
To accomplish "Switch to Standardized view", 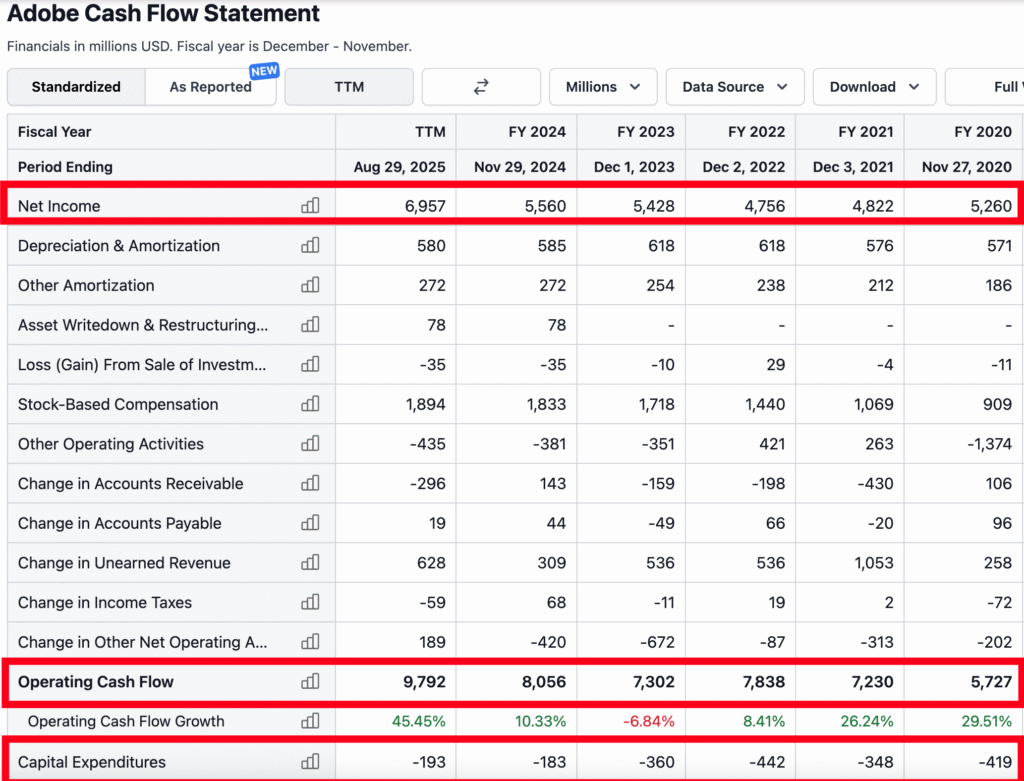I will point(76,87).
